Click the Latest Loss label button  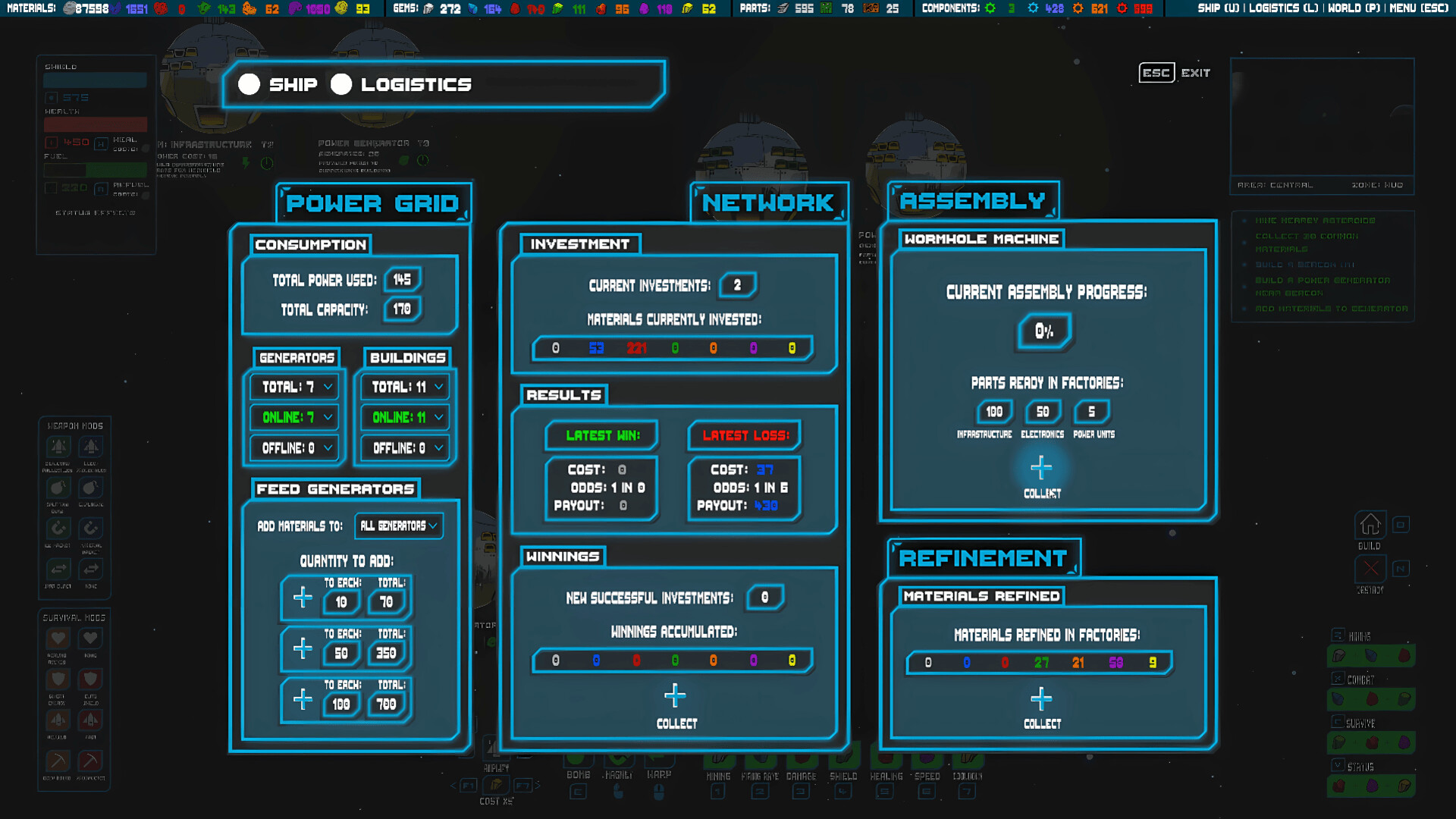(x=745, y=435)
